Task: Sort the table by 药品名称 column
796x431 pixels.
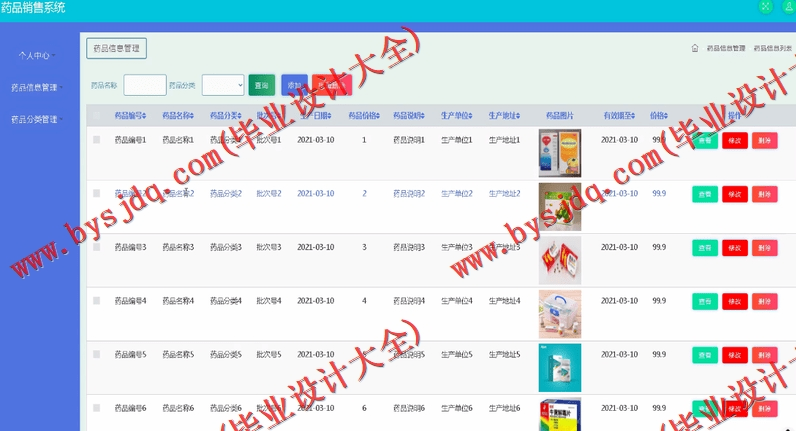Action: [178, 116]
